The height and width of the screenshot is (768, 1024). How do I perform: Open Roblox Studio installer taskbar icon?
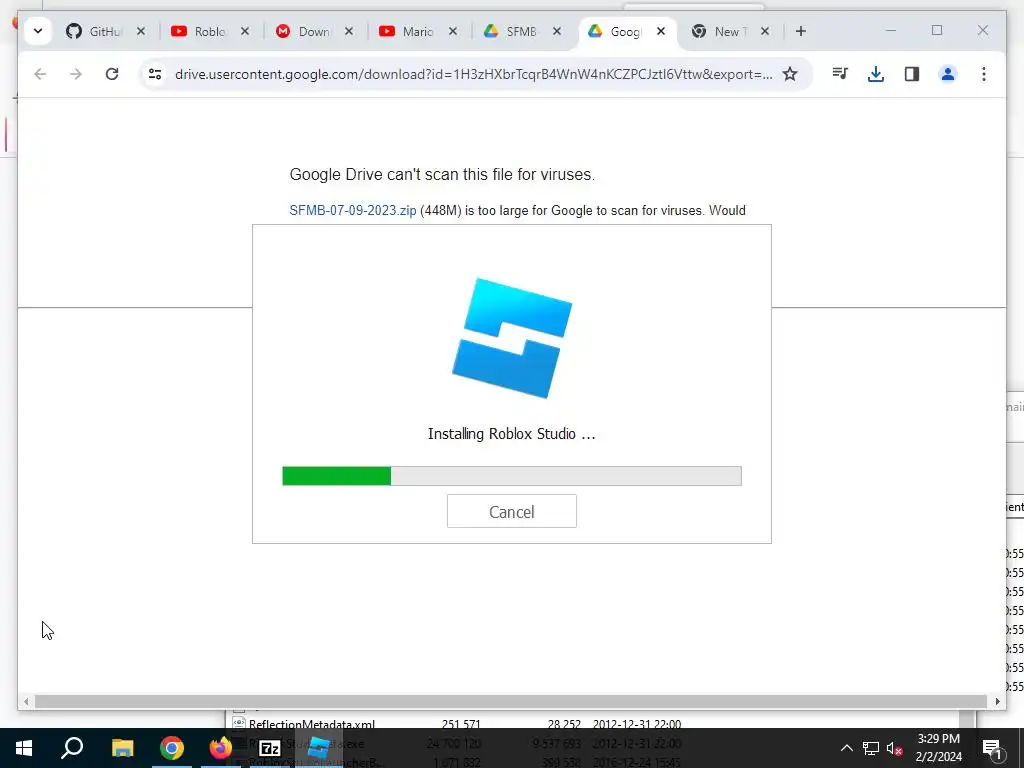click(319, 748)
